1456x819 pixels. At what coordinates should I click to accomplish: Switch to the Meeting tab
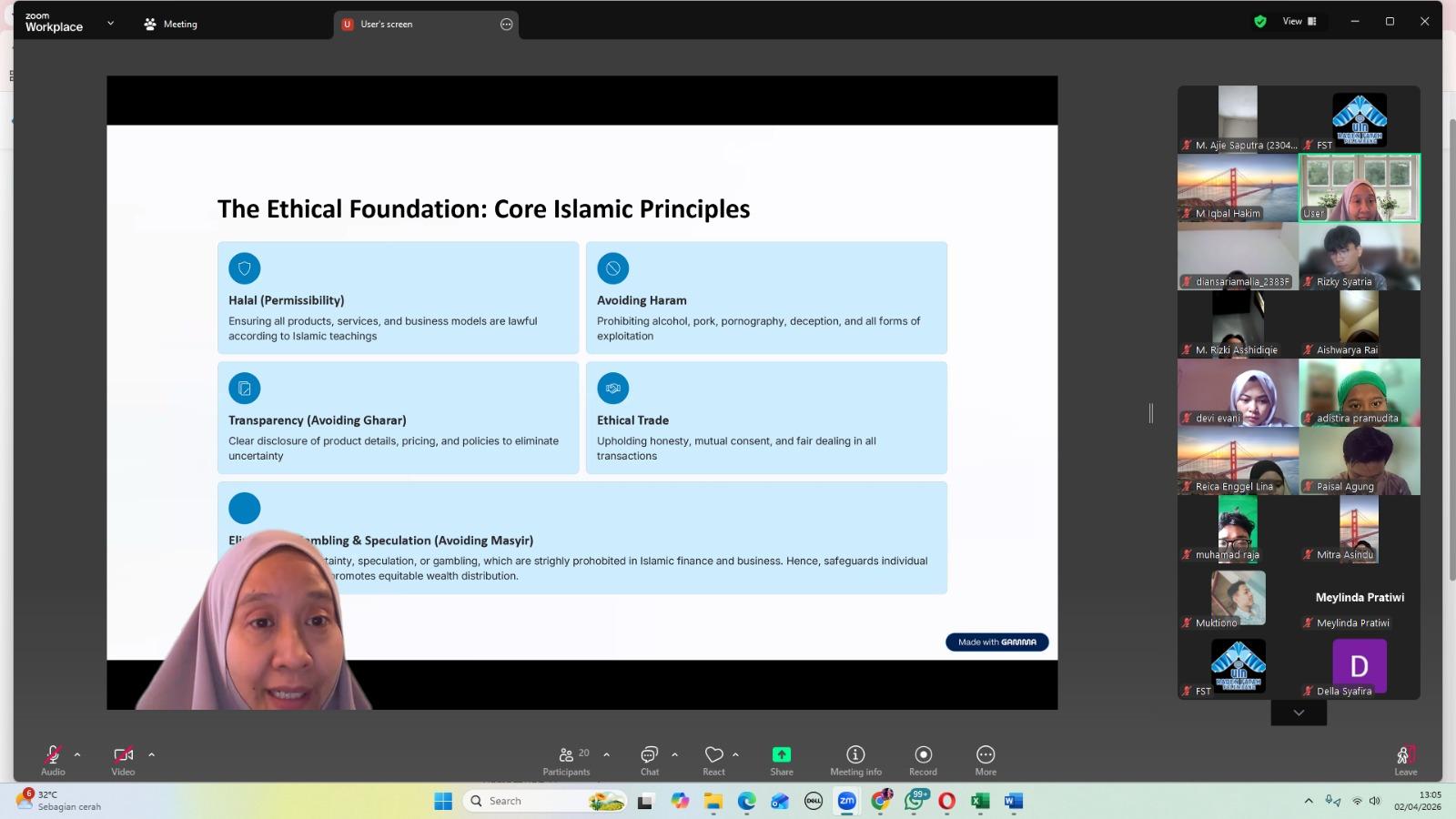tap(171, 25)
